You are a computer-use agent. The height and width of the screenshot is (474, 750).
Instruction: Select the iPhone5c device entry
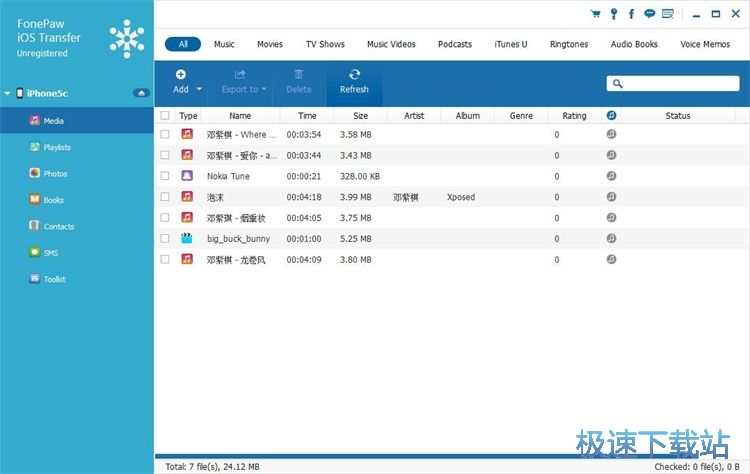[47, 93]
